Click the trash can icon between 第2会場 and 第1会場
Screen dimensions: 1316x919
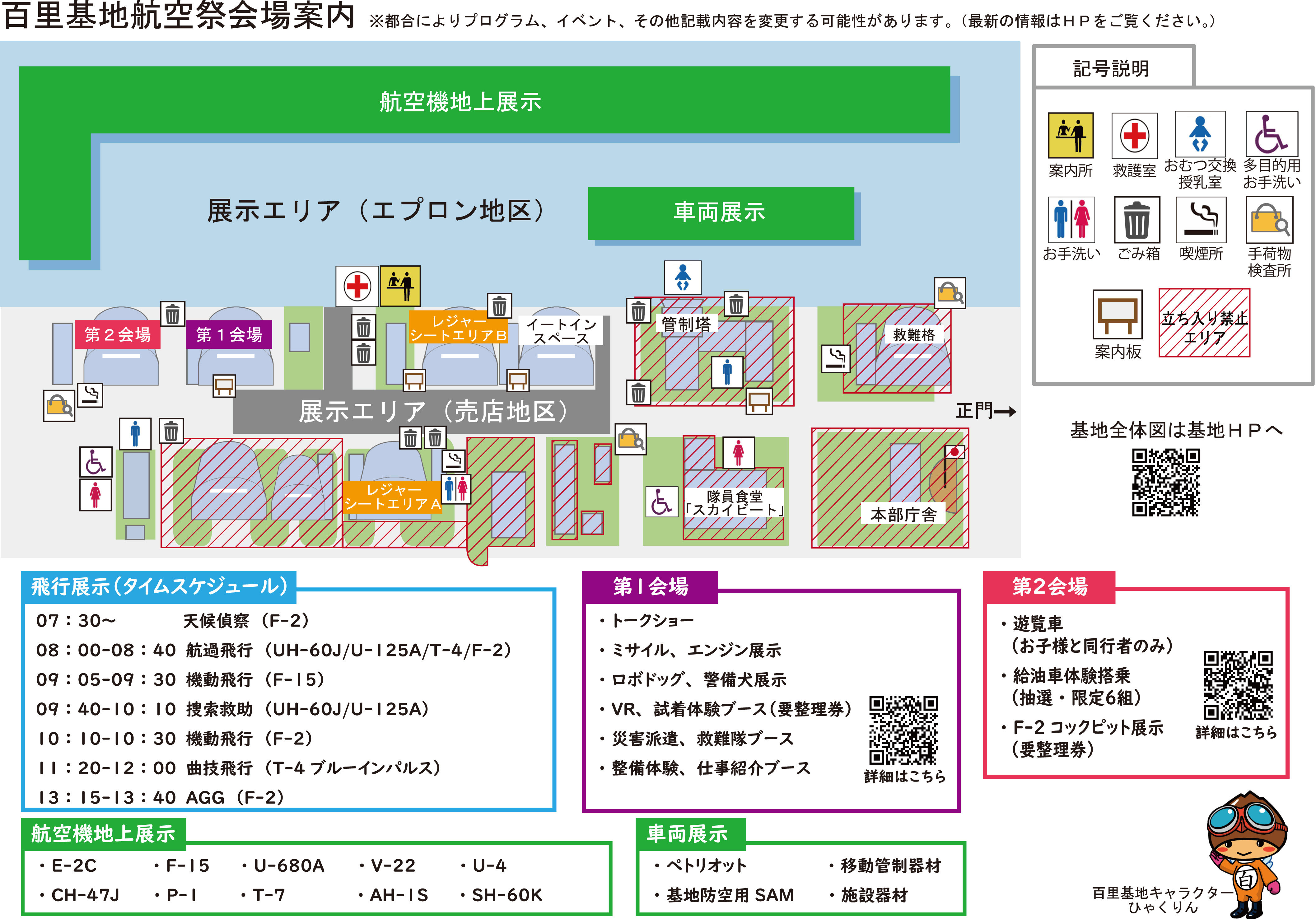(x=173, y=314)
